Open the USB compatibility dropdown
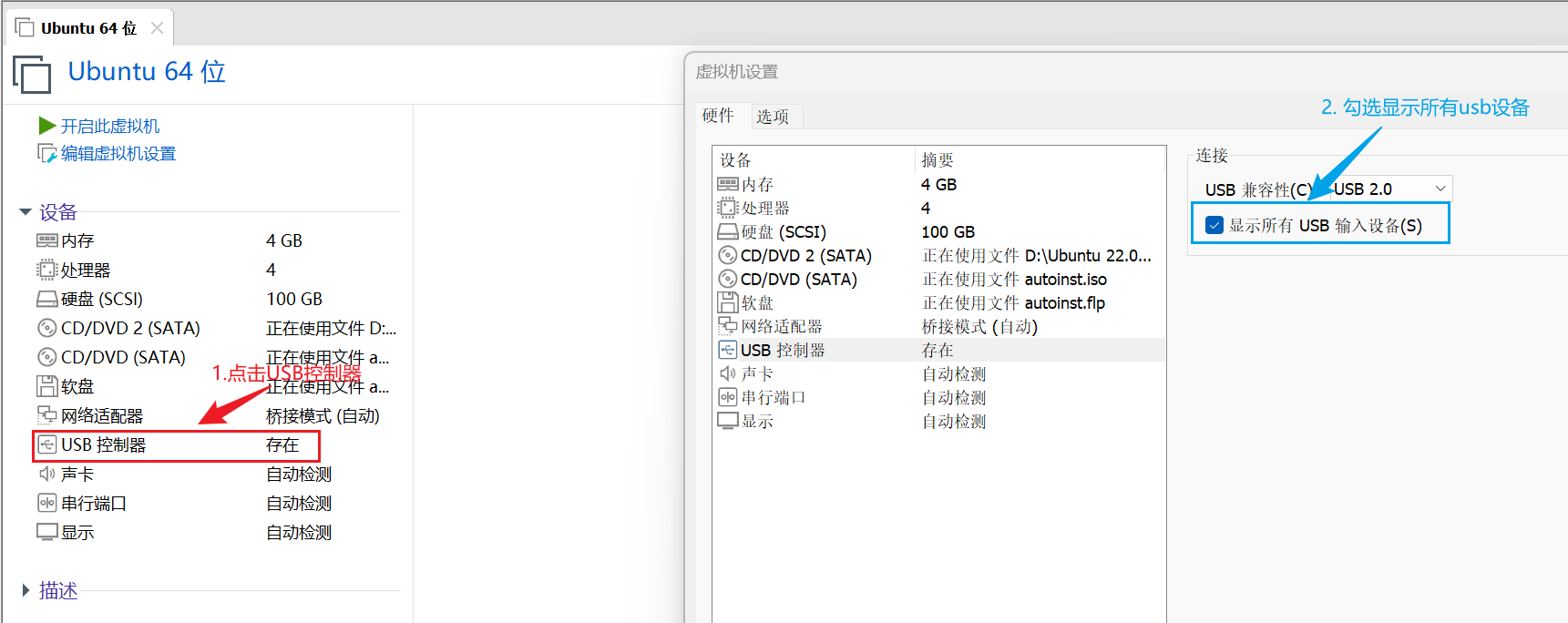This screenshot has height=623, width=1568. 1391,189
